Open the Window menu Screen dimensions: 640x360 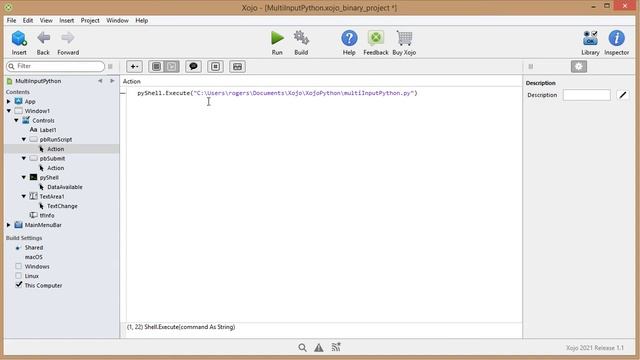point(117,20)
